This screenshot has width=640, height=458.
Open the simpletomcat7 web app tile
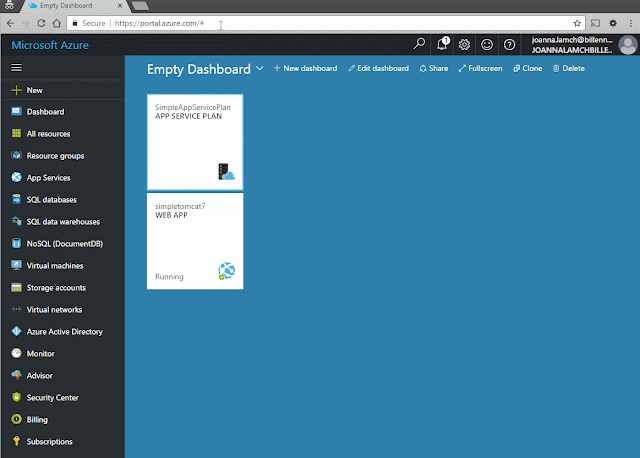195,241
